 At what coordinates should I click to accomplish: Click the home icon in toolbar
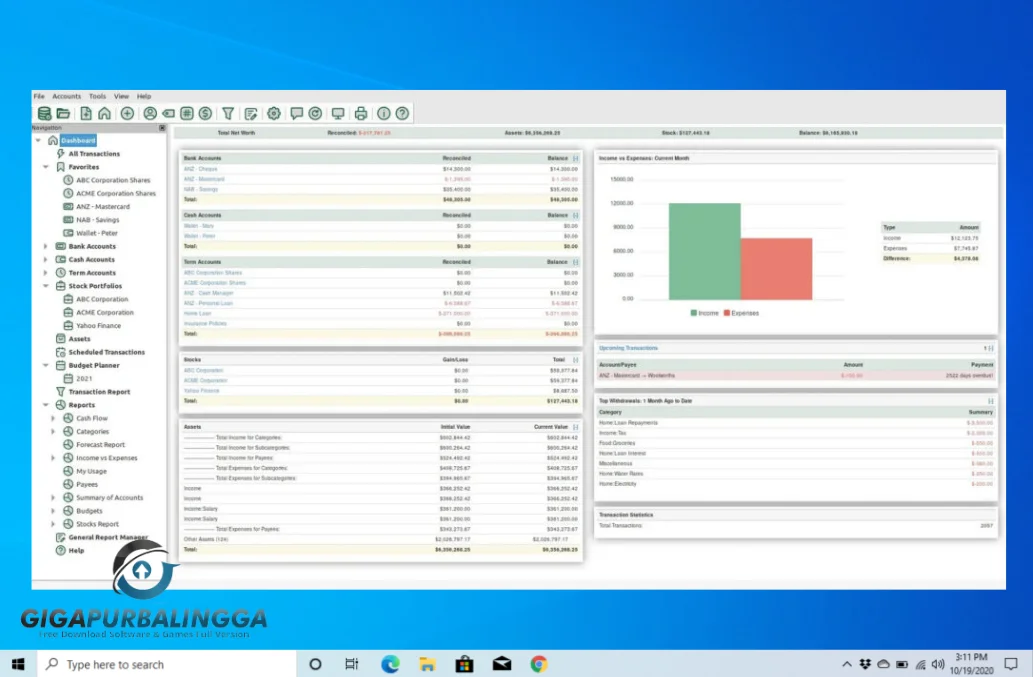pos(104,114)
